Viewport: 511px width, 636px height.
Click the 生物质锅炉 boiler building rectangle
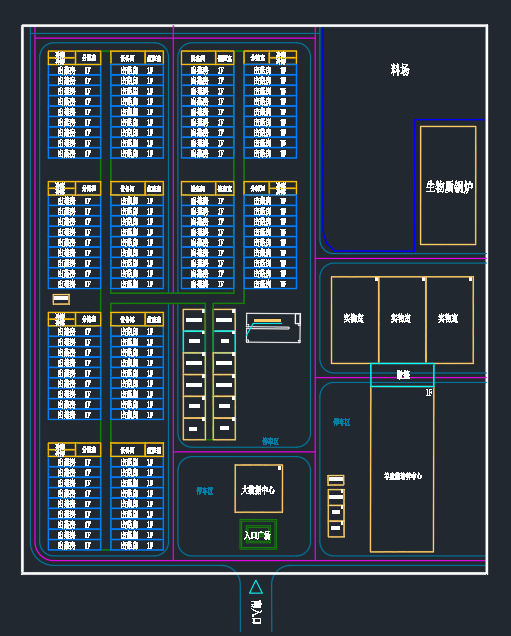[x=448, y=185]
